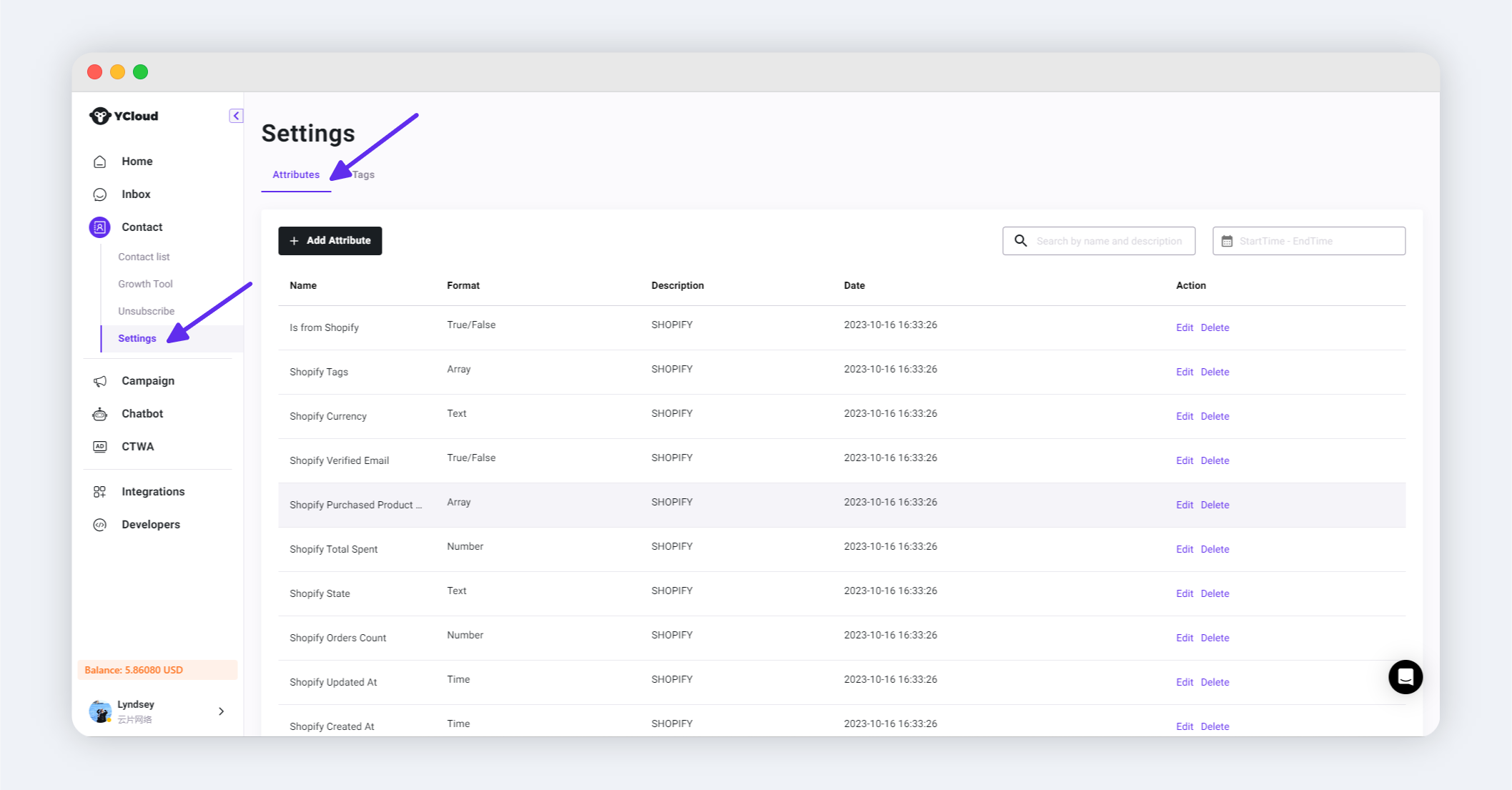
Task: Collapse the sidebar with chevron button
Action: click(x=236, y=116)
